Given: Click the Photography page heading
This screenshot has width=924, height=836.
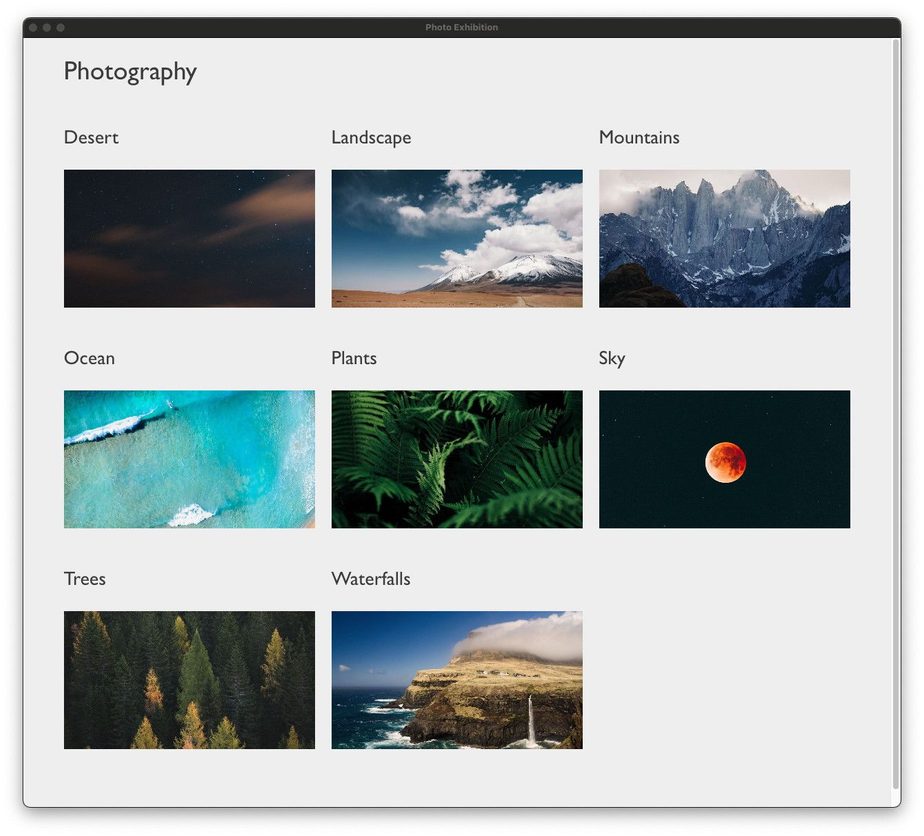Looking at the screenshot, I should [x=130, y=72].
